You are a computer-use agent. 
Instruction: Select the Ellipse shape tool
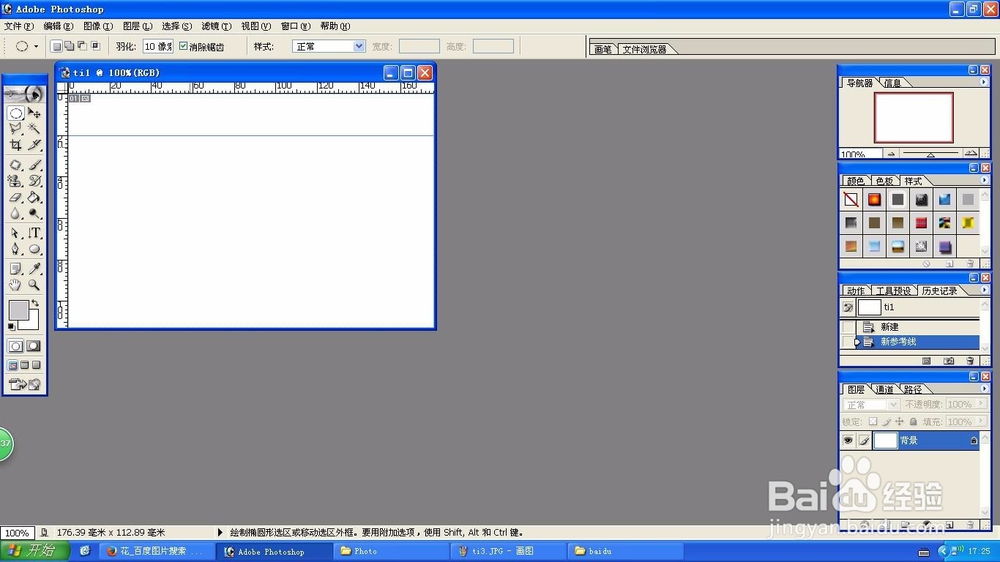tap(34, 249)
